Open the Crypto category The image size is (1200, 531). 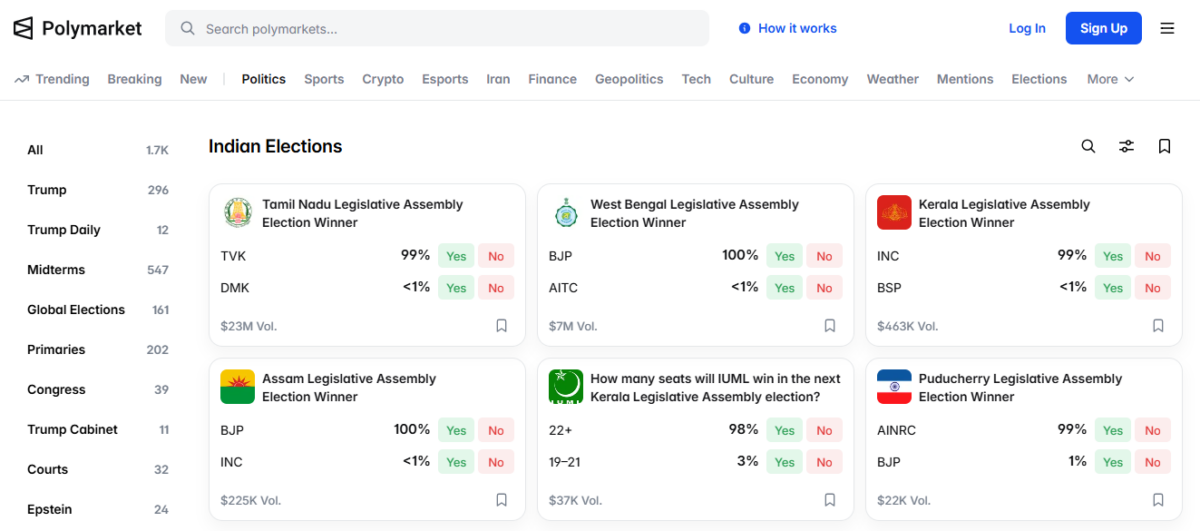(383, 79)
